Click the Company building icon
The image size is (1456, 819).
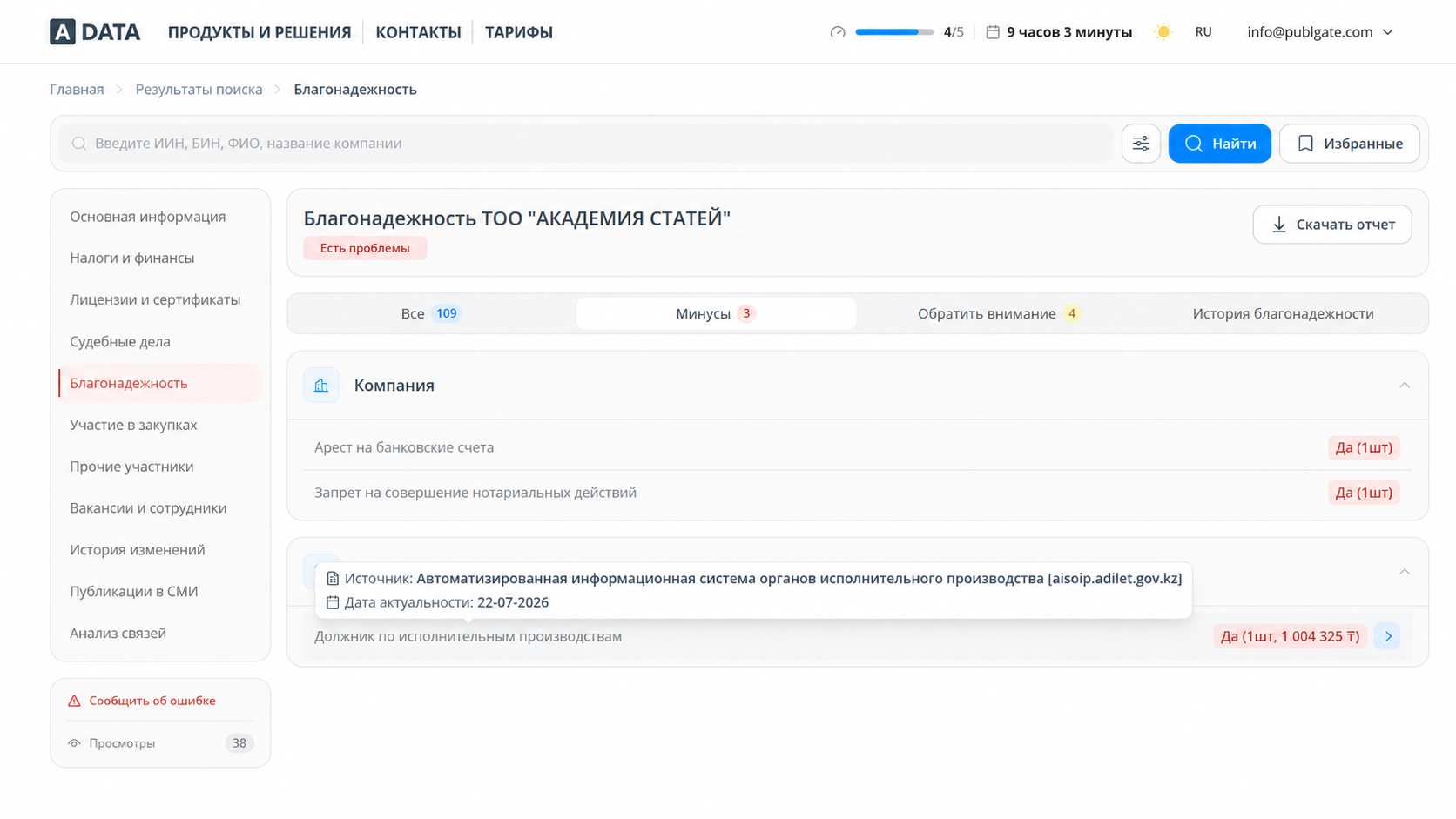[x=321, y=386]
